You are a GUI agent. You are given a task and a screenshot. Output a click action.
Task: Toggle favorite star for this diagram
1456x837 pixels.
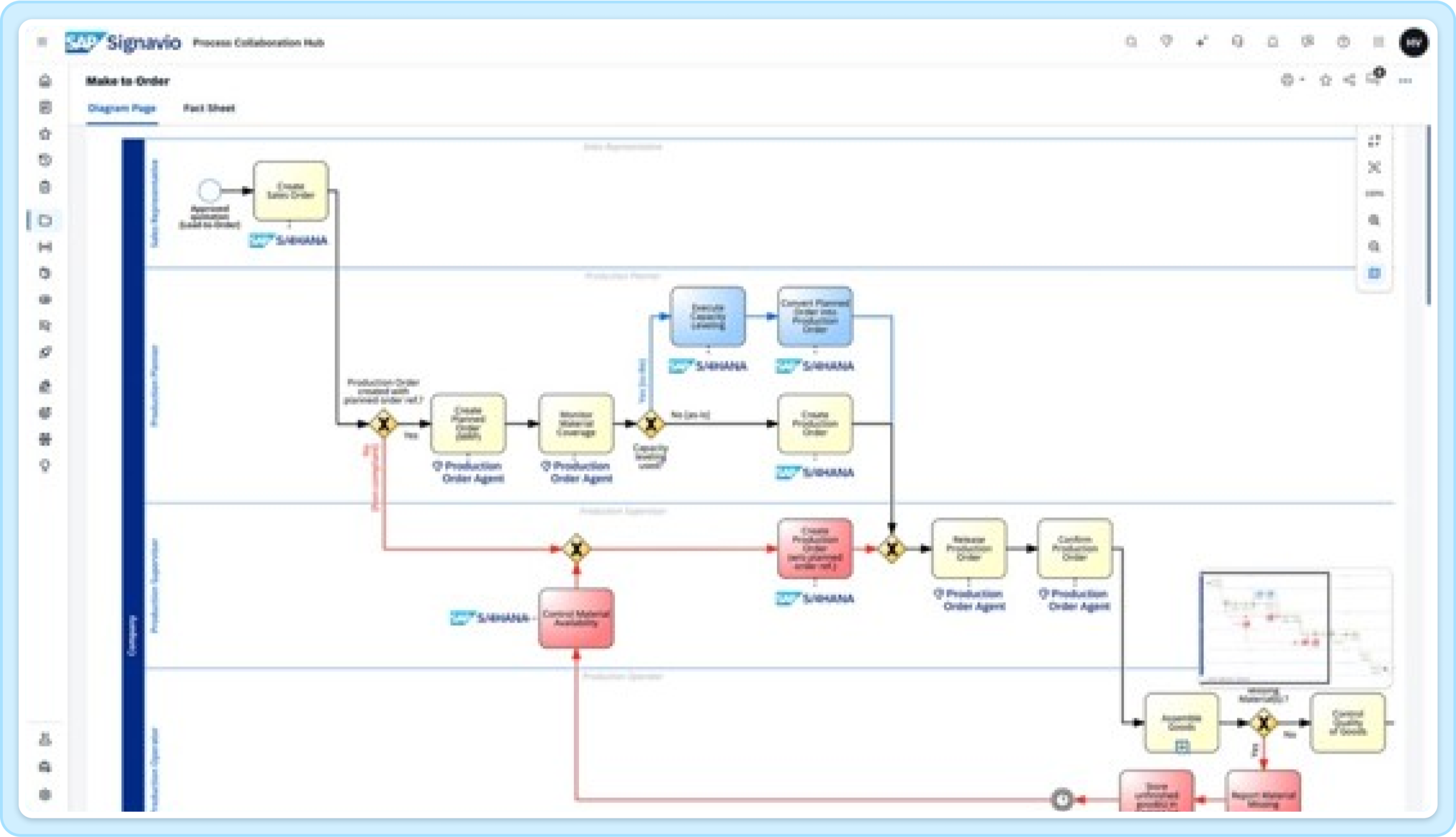click(x=1325, y=81)
